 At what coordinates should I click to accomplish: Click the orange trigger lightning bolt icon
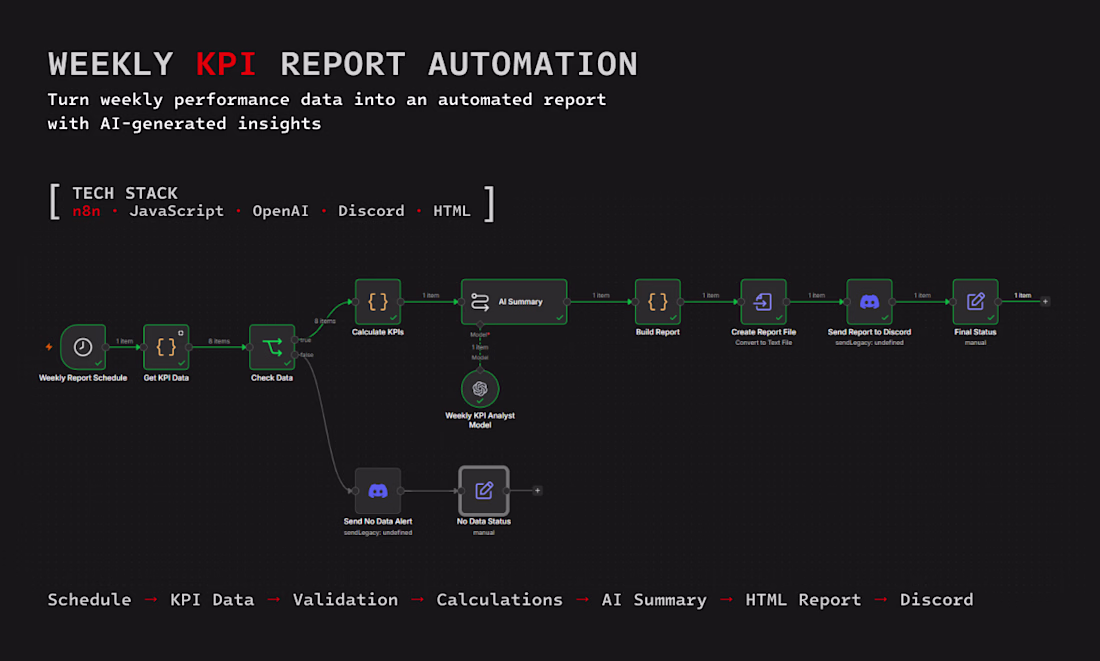[48, 347]
